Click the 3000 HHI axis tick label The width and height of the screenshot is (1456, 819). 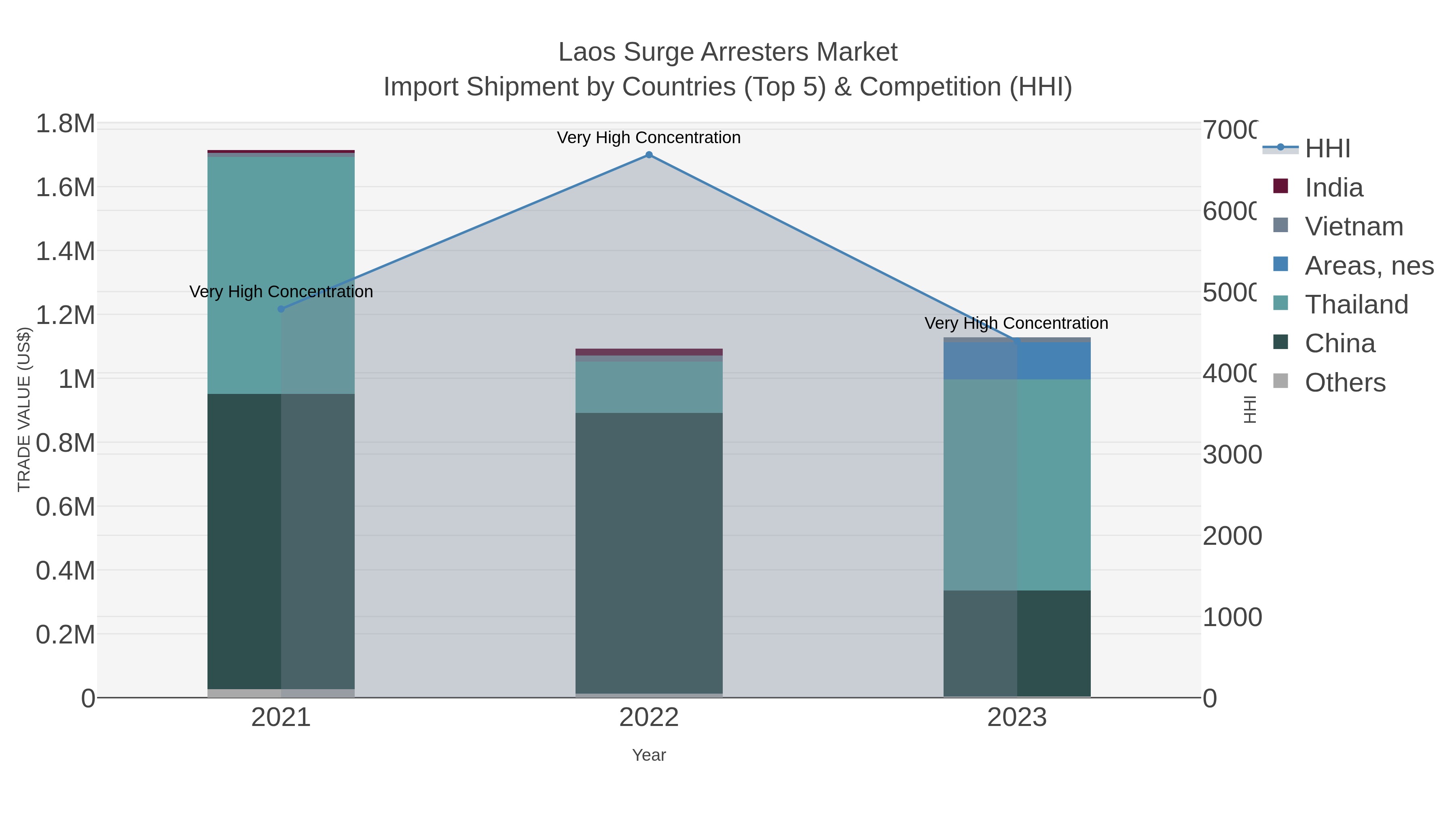(x=1232, y=455)
